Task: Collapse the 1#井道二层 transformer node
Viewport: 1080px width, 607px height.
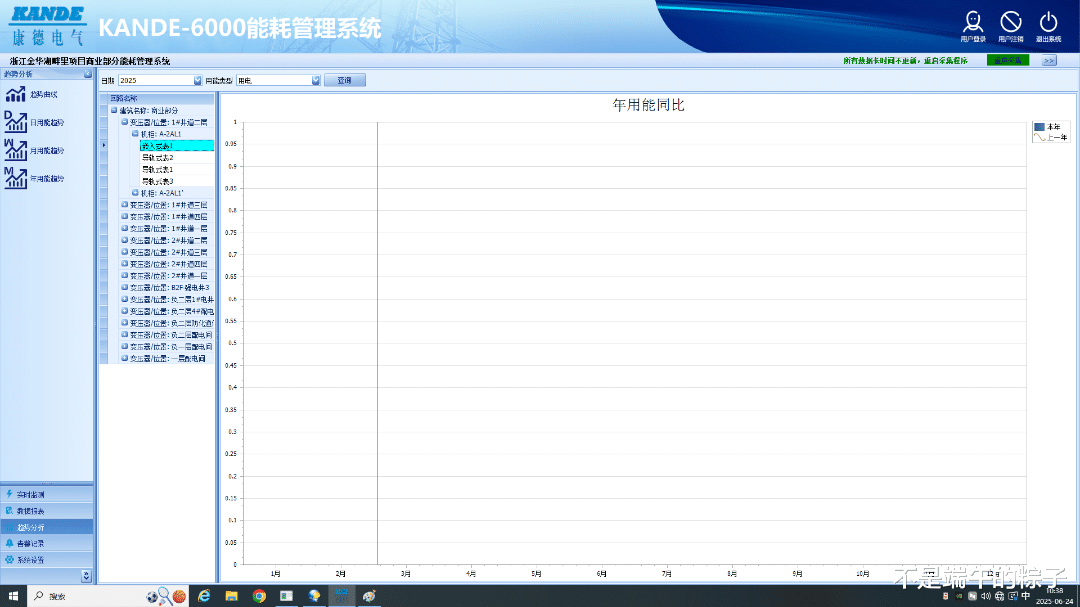Action: (x=125, y=122)
